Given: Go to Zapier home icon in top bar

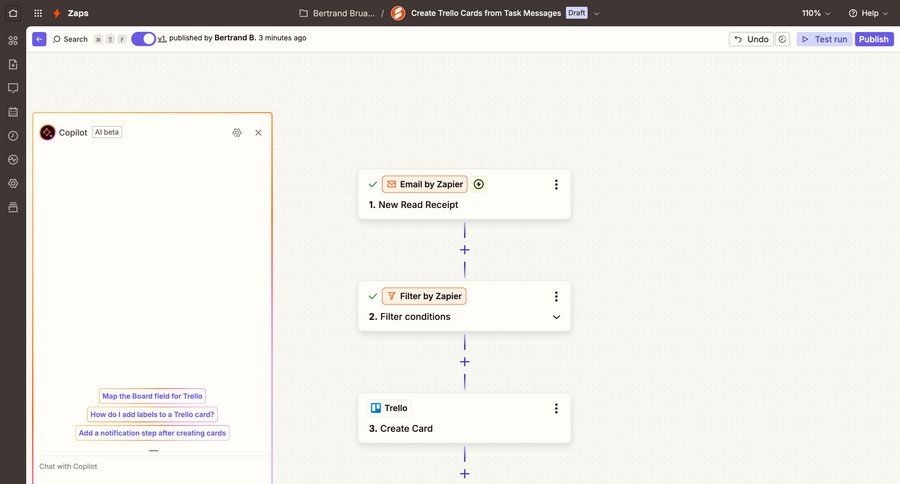Looking at the screenshot, I should point(13,13).
